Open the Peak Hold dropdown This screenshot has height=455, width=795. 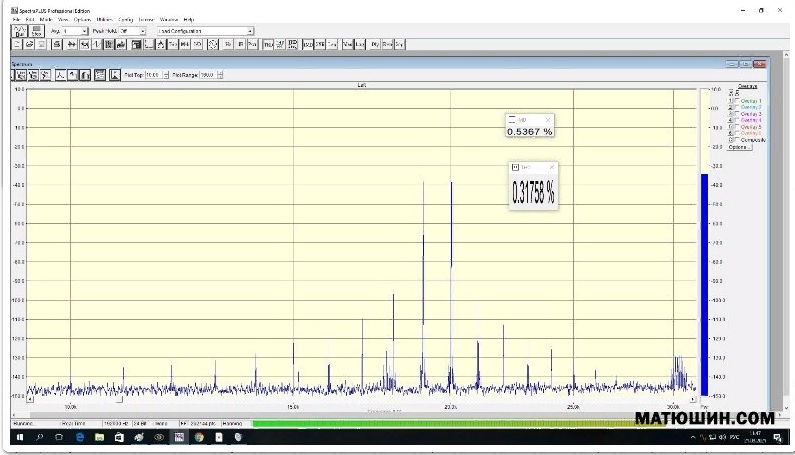coord(143,31)
